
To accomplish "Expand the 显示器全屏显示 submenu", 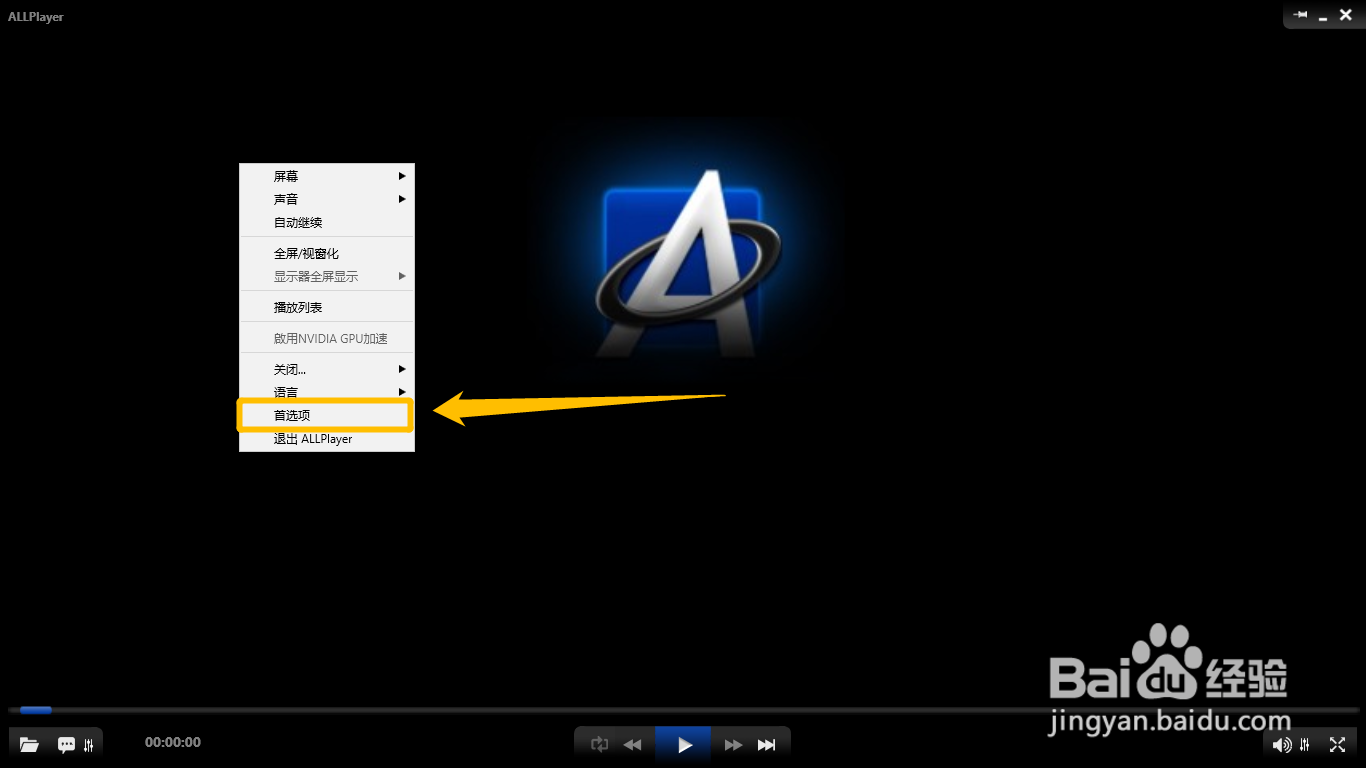I will click(327, 276).
